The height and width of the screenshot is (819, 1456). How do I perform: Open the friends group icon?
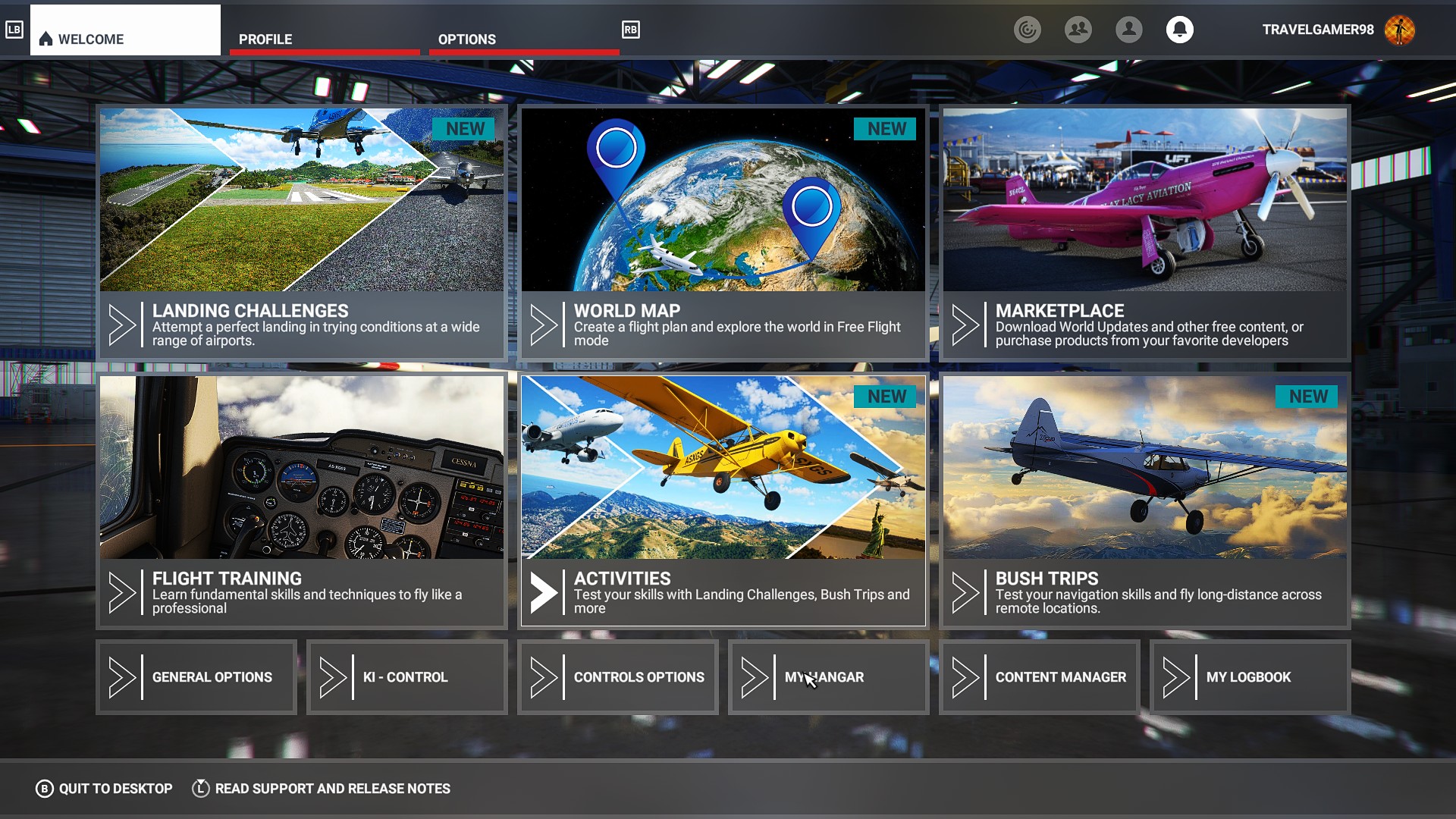1078,30
